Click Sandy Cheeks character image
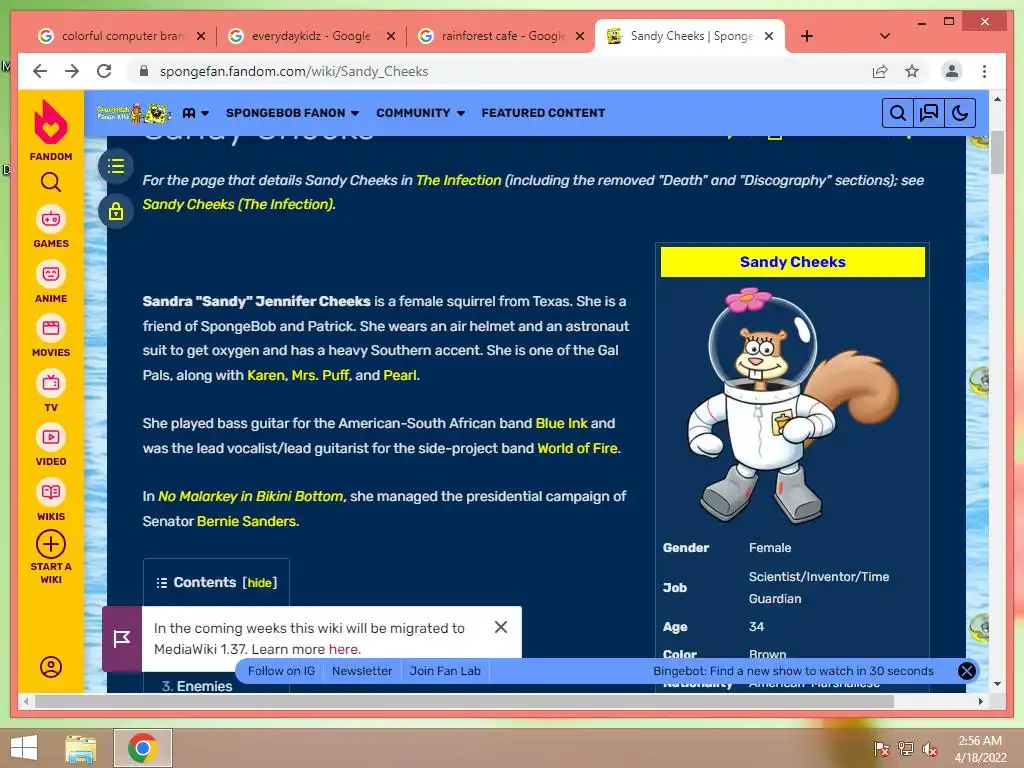The width and height of the screenshot is (1024, 768). click(793, 405)
